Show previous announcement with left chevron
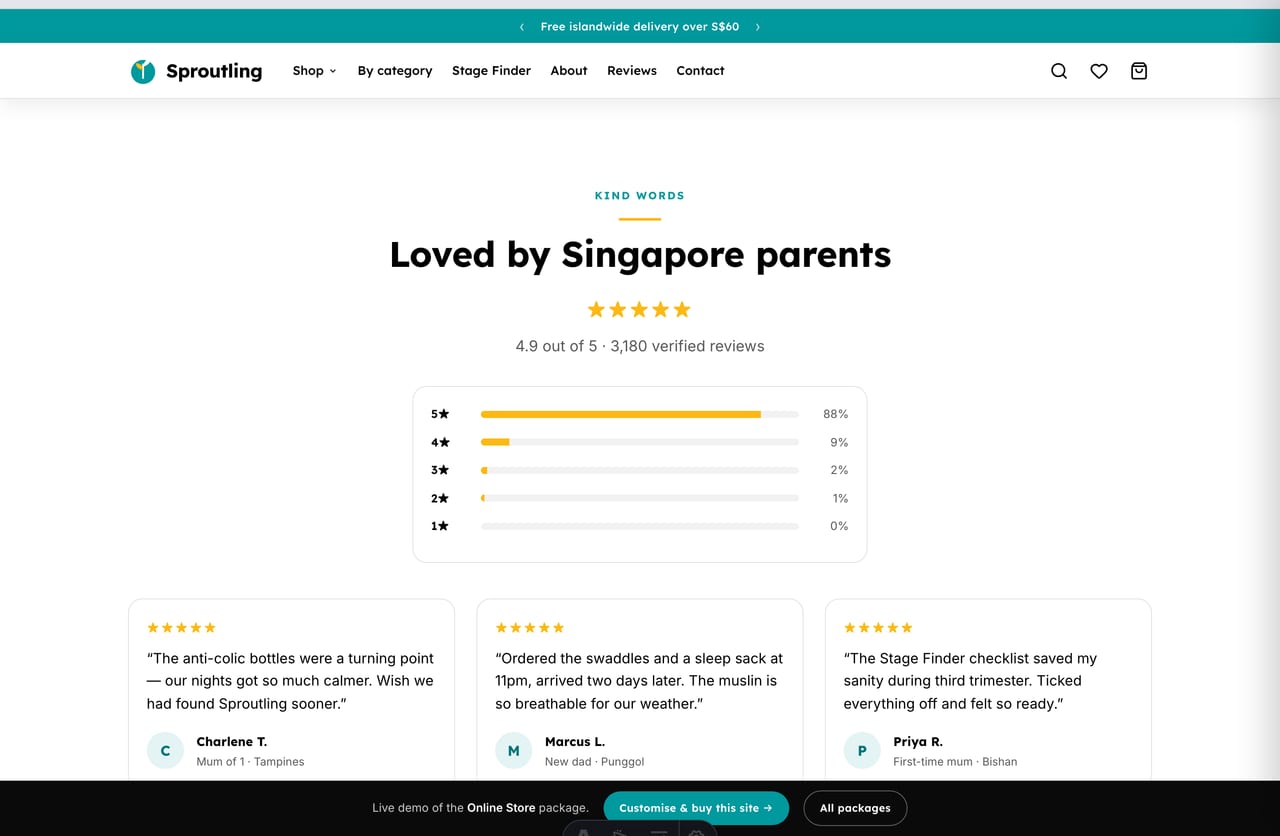The image size is (1280, 836). tap(522, 27)
